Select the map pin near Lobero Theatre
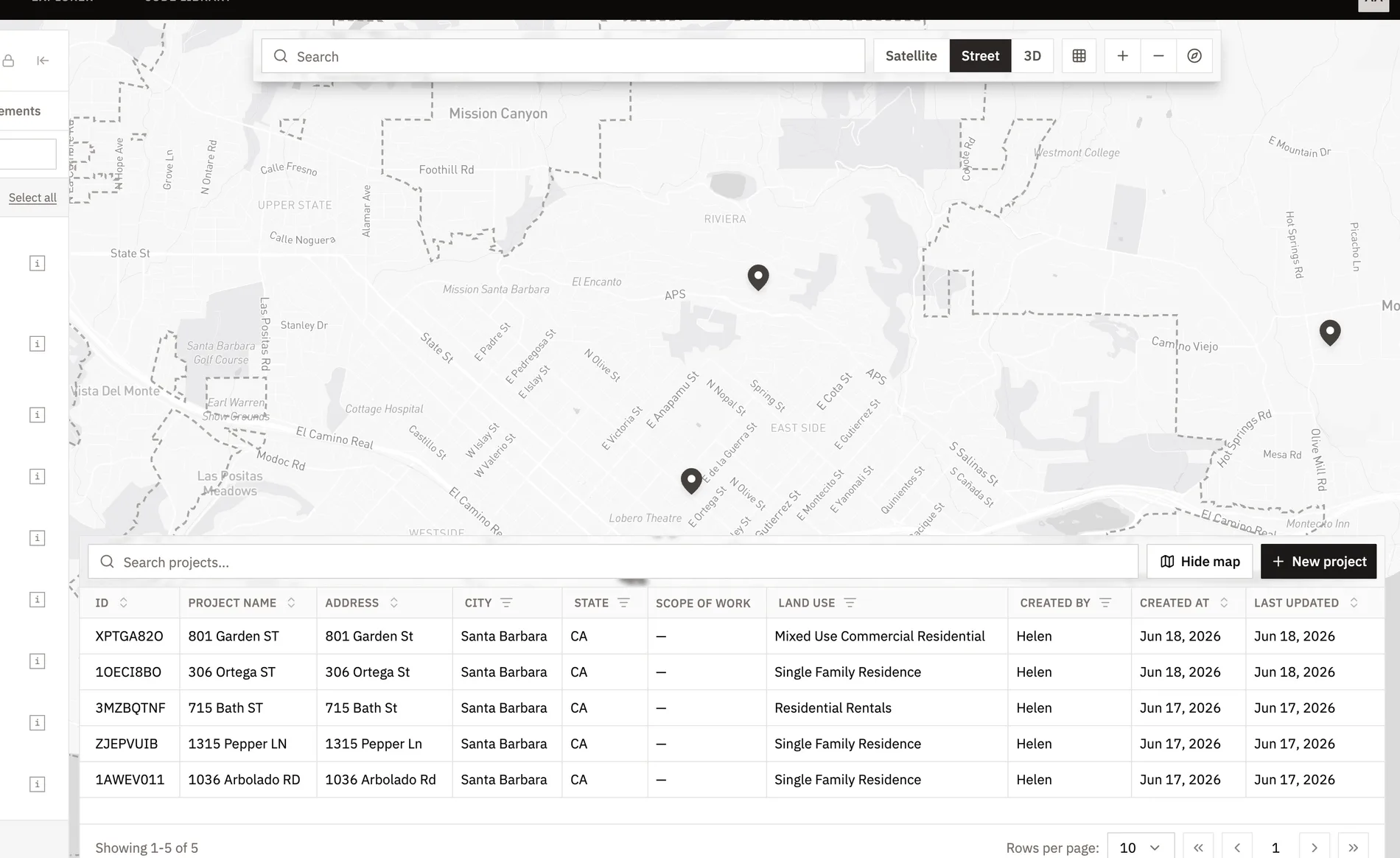Image resolution: width=1400 pixels, height=858 pixels. coord(691,481)
